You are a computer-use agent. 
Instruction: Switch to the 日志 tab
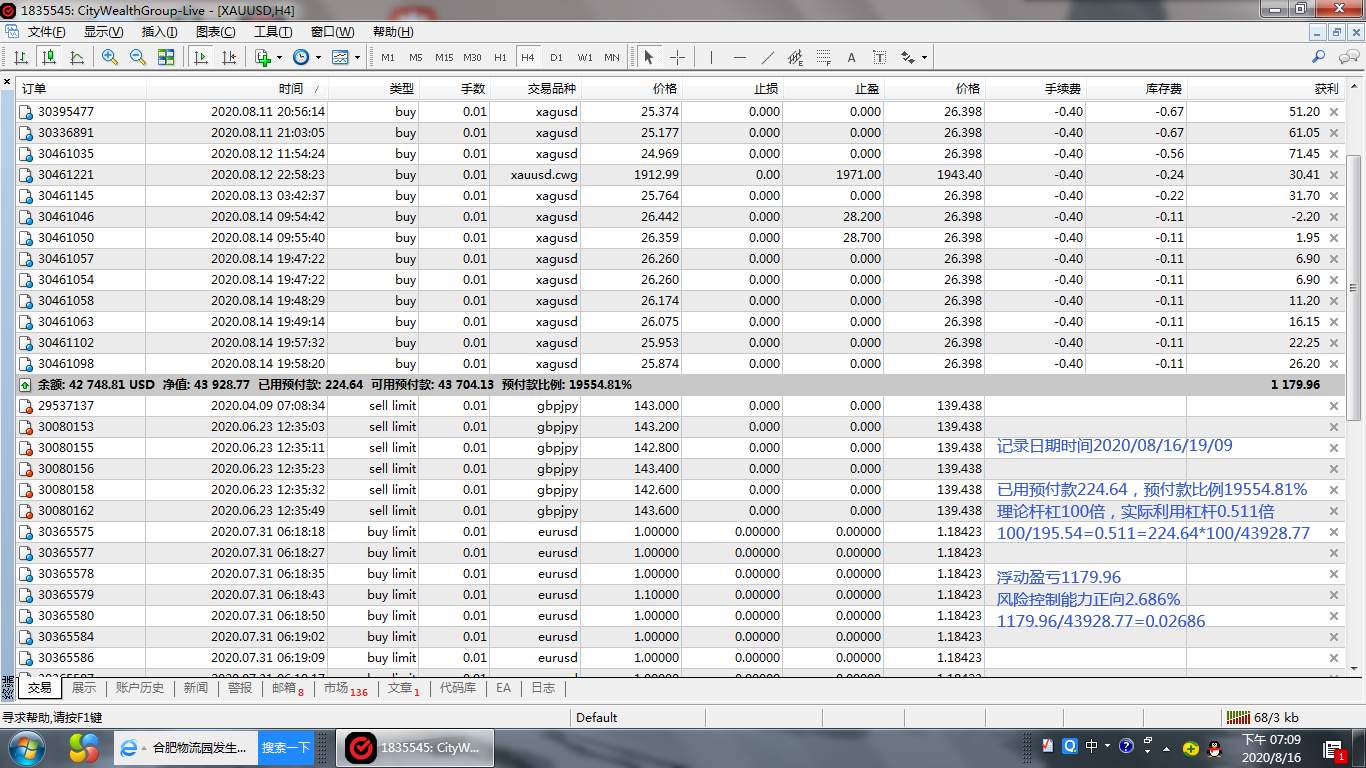coord(543,688)
